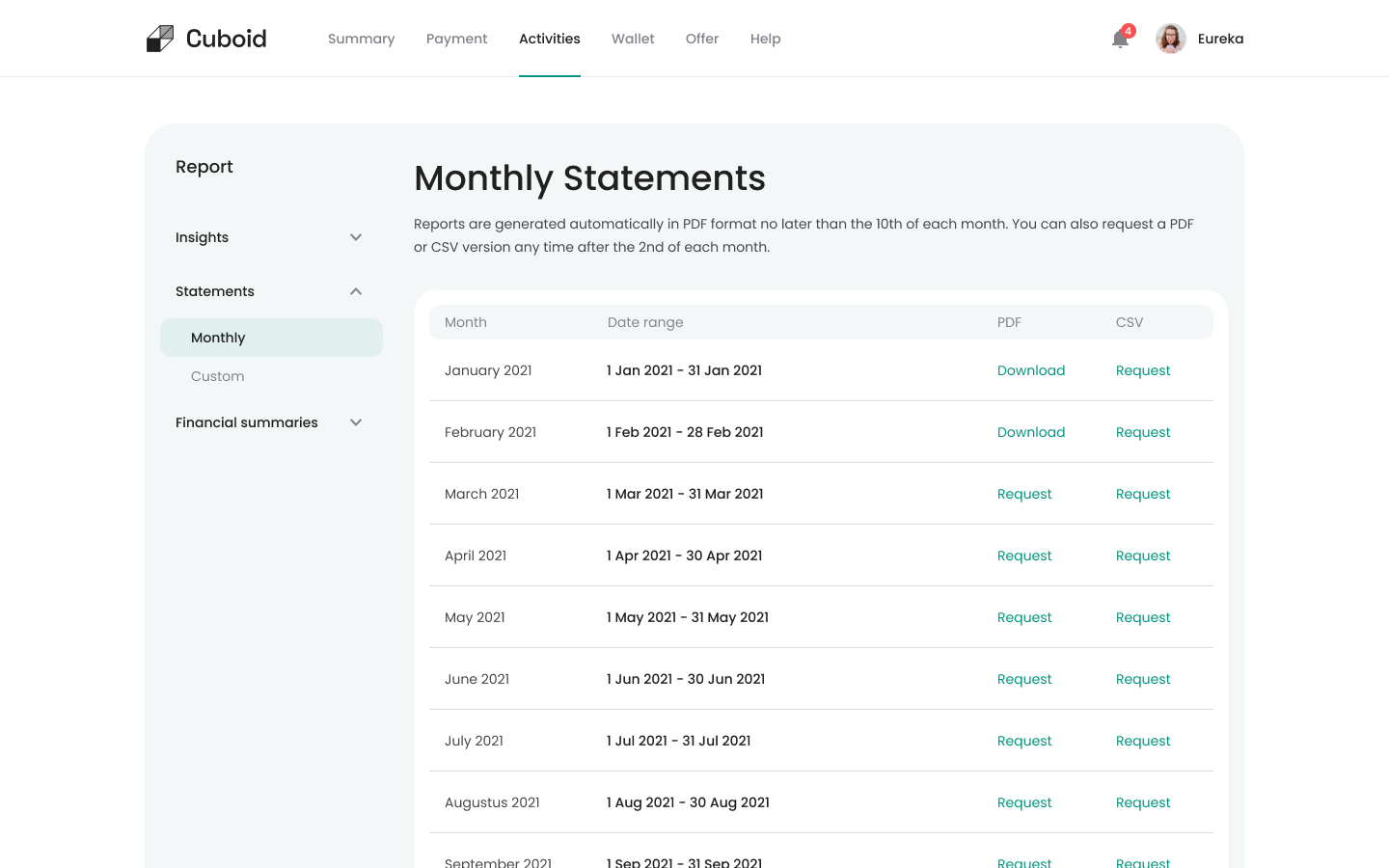Click the Month column header

tap(466, 322)
